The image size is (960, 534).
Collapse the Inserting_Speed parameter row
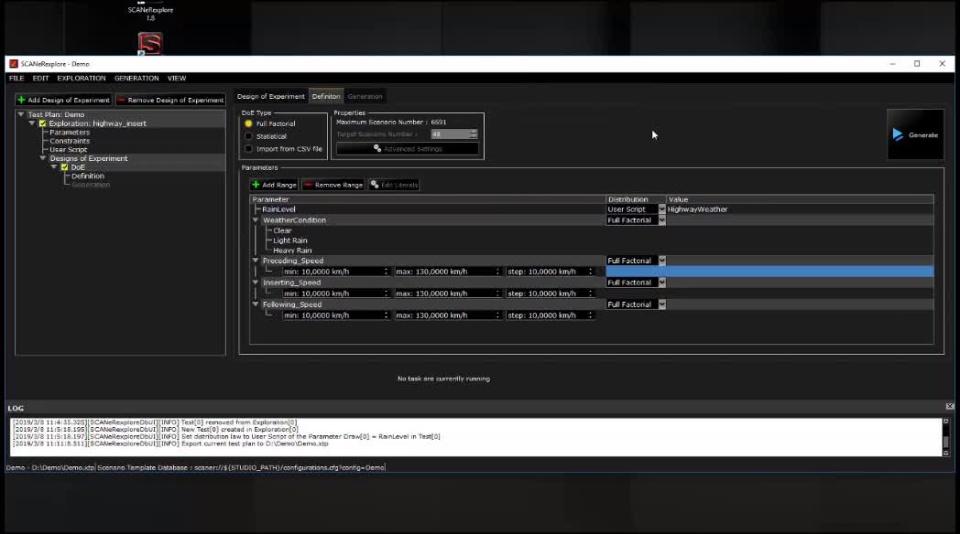pos(255,282)
